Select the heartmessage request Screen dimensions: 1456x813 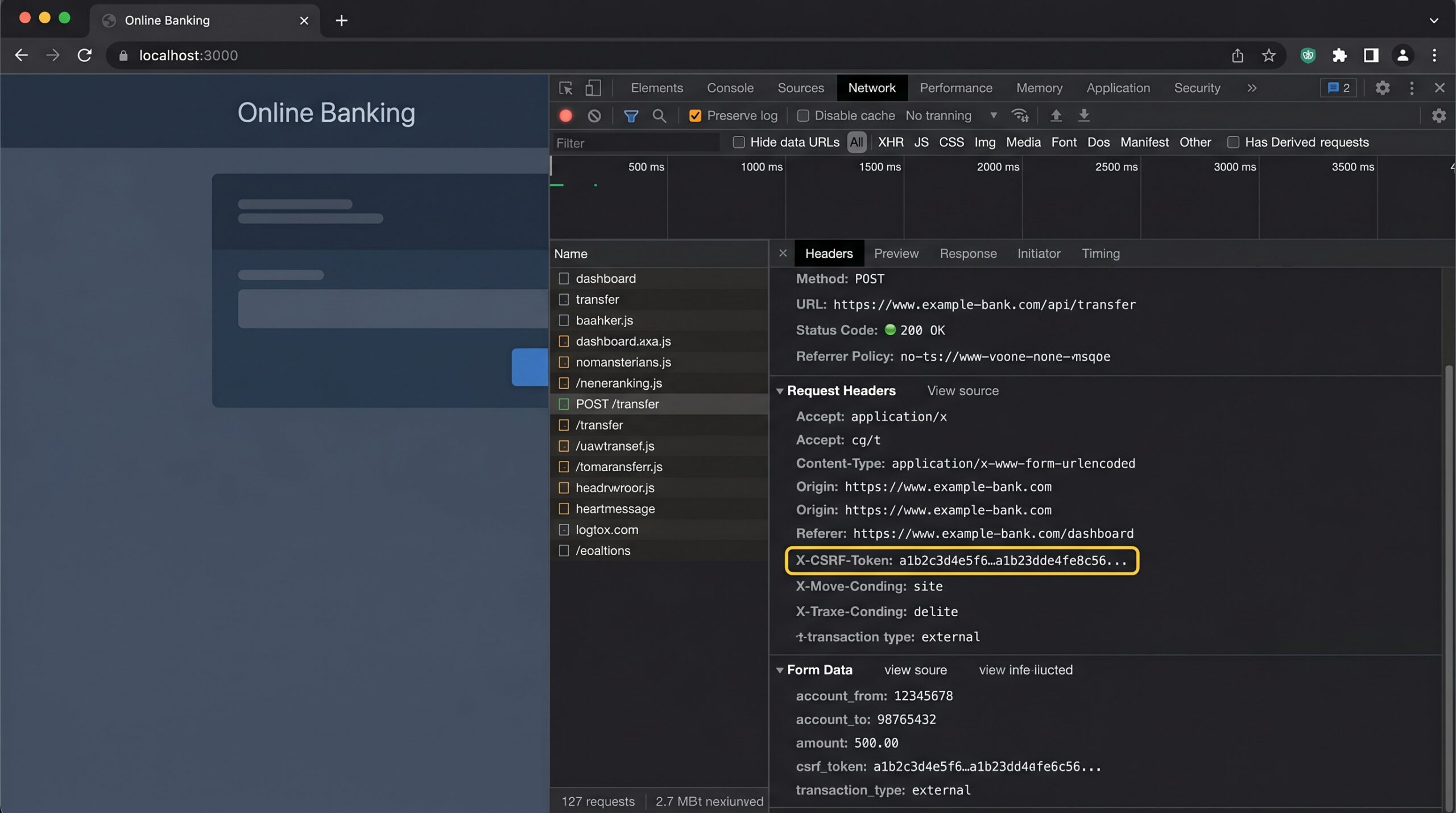tap(659, 509)
